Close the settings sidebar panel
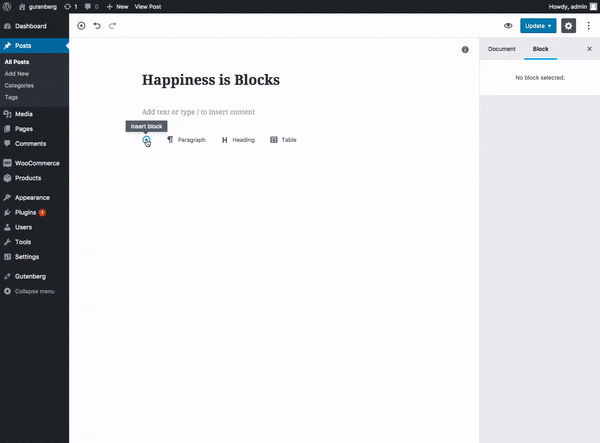Screen dimensions: 600x443 point(589,48)
